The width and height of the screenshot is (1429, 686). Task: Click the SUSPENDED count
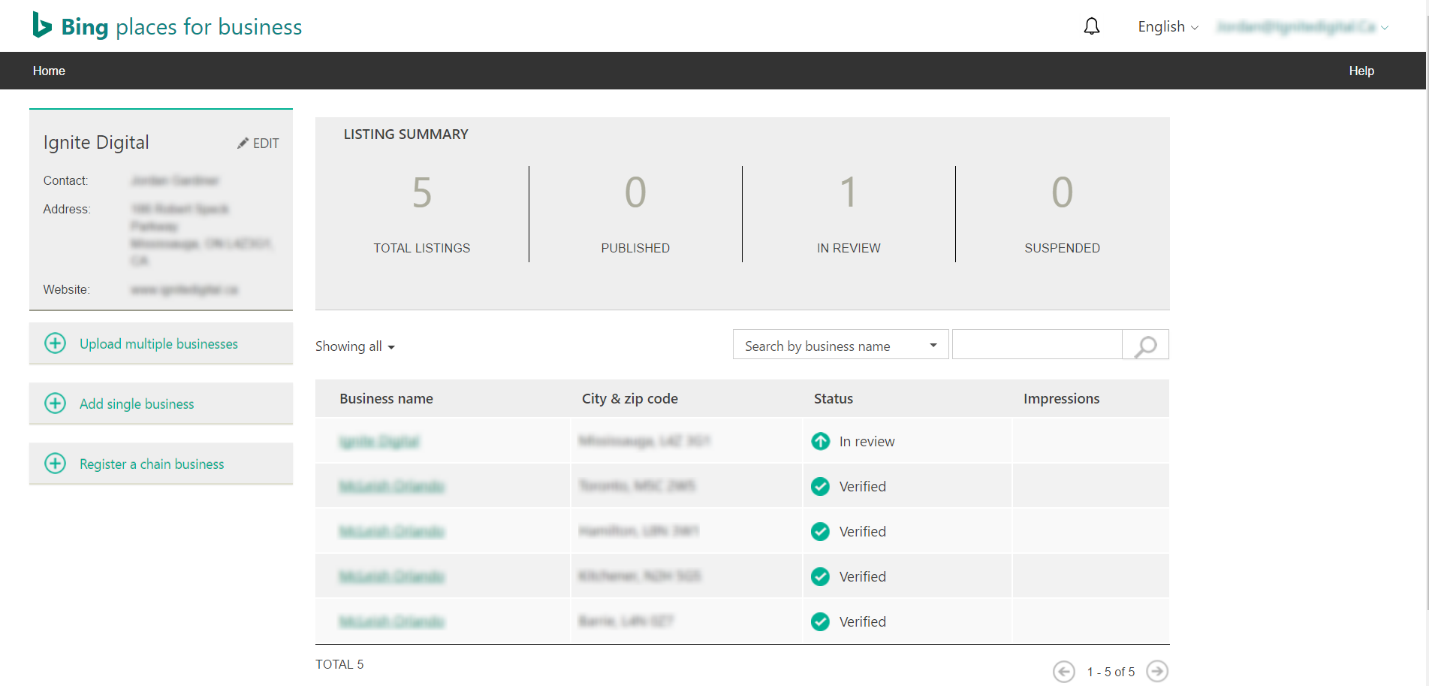(x=1062, y=193)
